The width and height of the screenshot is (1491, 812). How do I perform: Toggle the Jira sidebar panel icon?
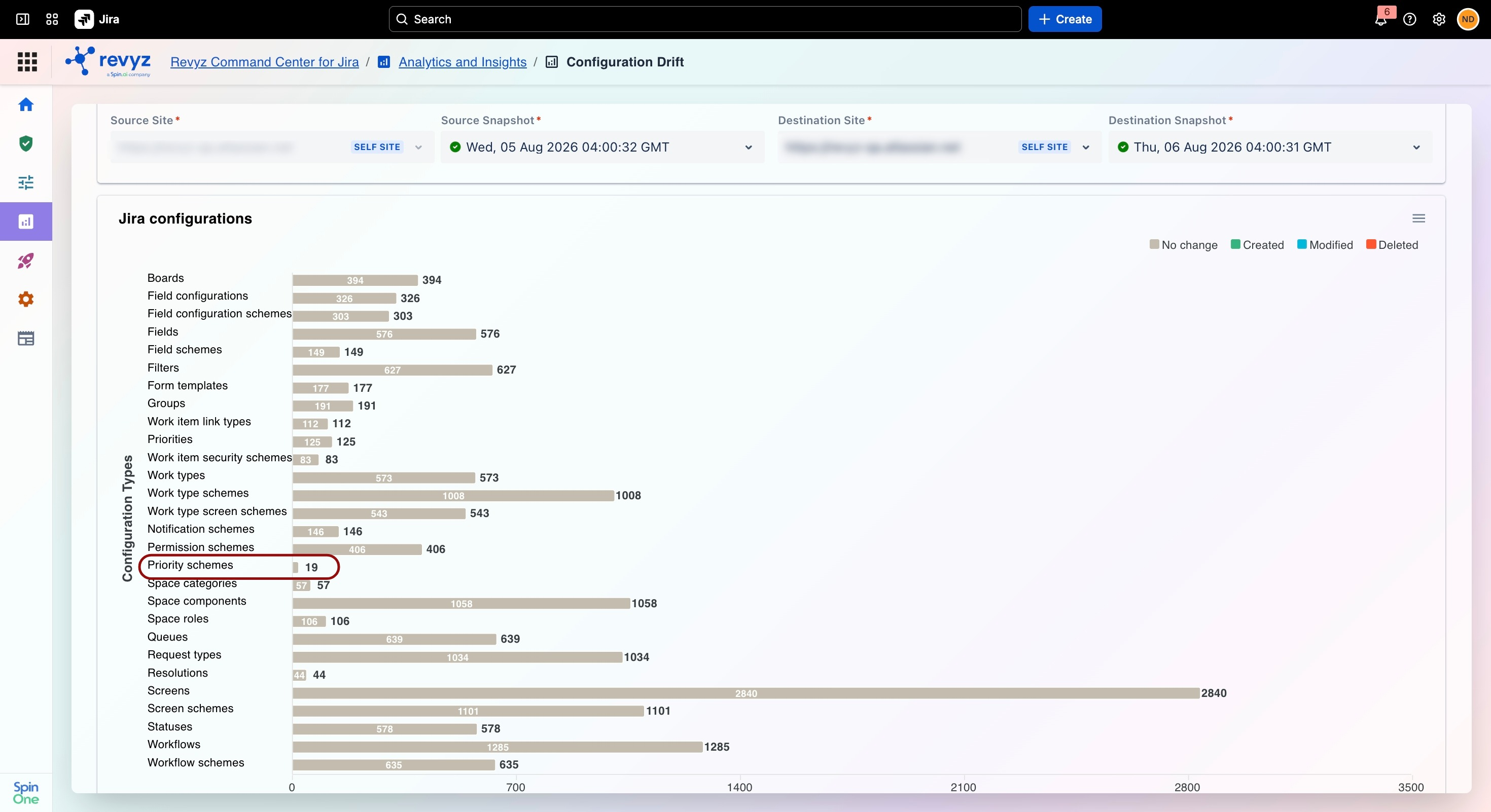tap(23, 19)
